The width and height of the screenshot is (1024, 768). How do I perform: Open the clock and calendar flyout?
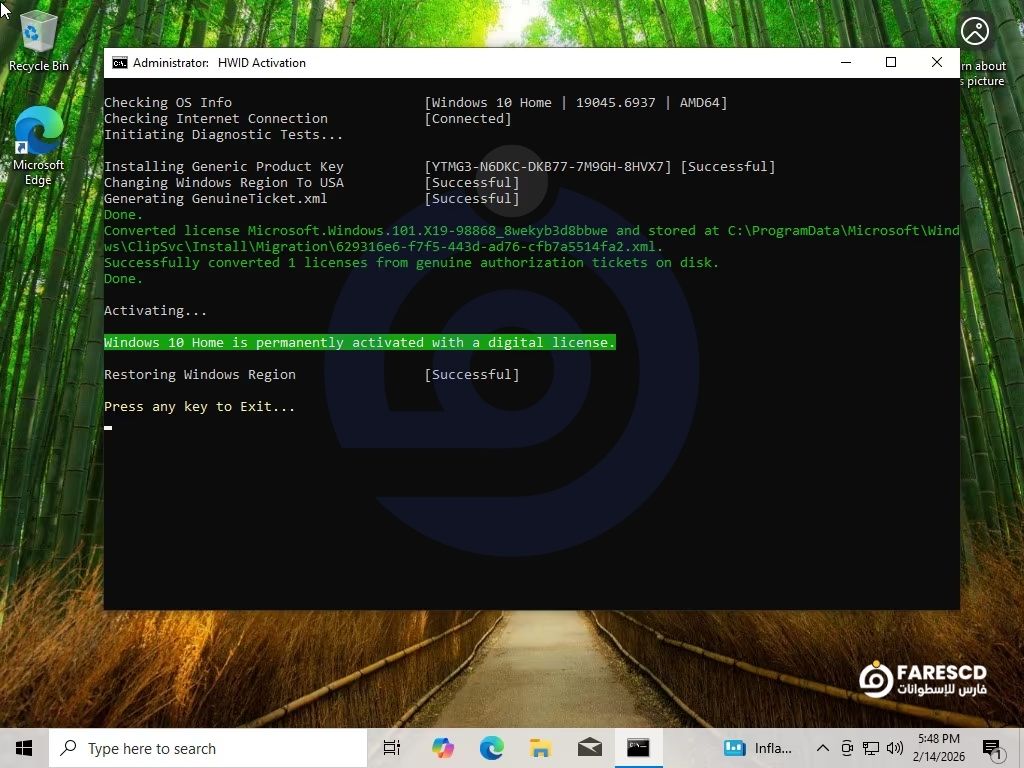(940, 748)
